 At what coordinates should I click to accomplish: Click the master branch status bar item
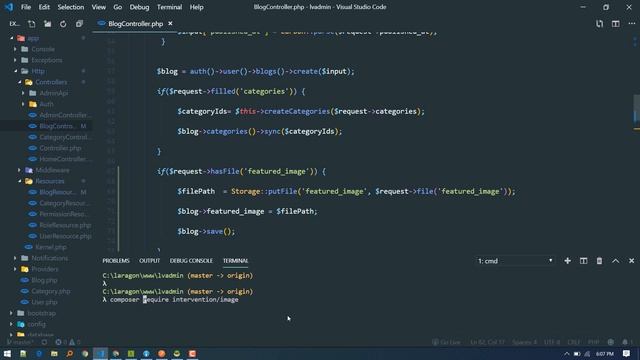[x=20, y=342]
